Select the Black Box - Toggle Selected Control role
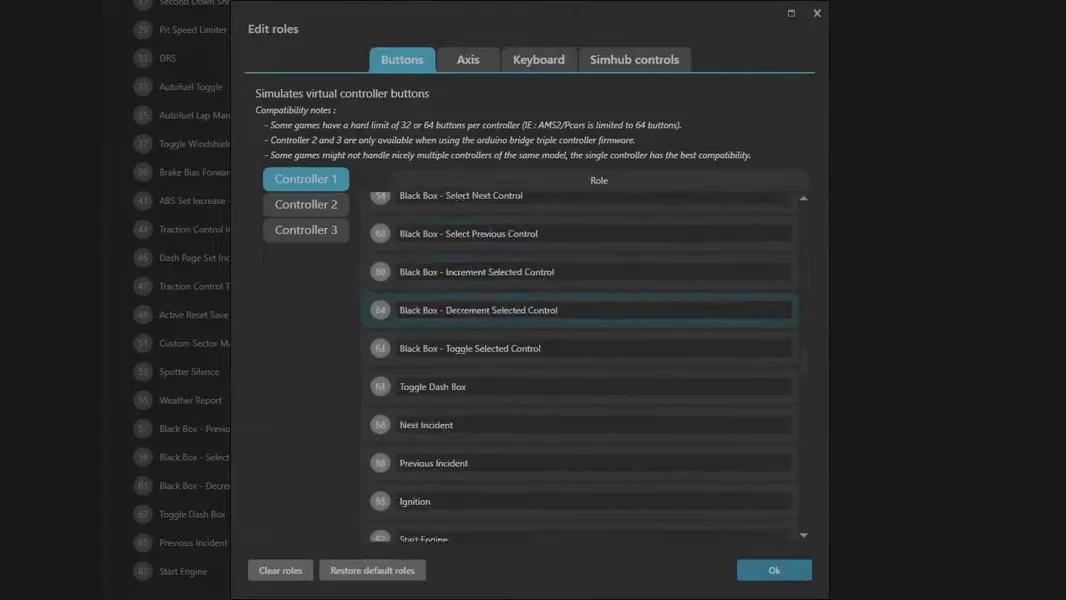The image size is (1066, 600). 594,349
